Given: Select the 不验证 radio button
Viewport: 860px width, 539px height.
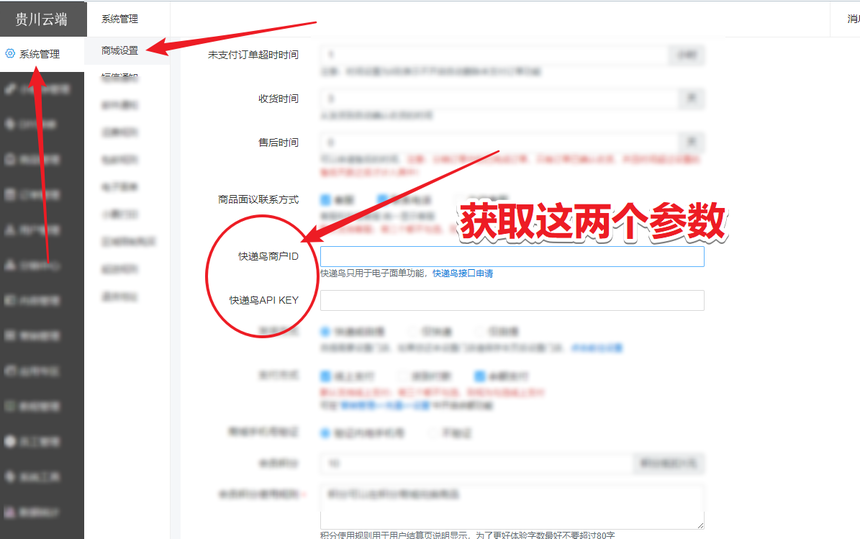Looking at the screenshot, I should pos(433,433).
